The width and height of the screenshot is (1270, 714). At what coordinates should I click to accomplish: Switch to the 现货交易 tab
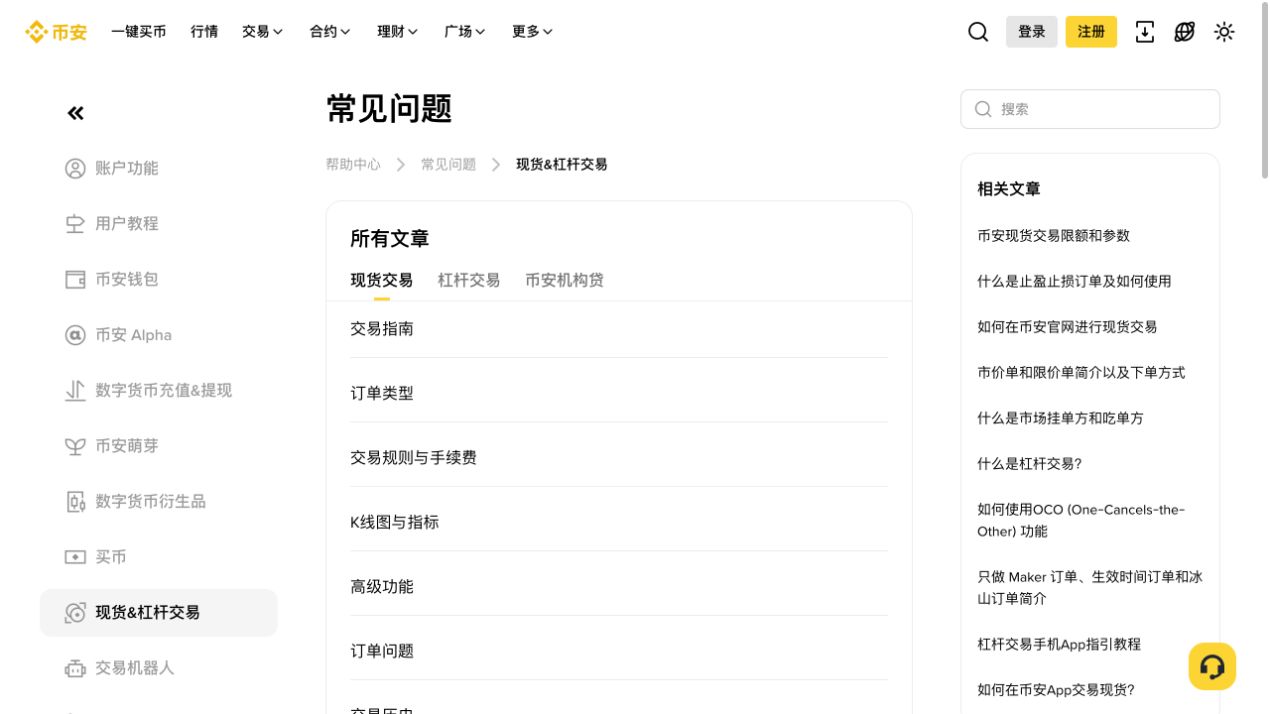tap(381, 281)
